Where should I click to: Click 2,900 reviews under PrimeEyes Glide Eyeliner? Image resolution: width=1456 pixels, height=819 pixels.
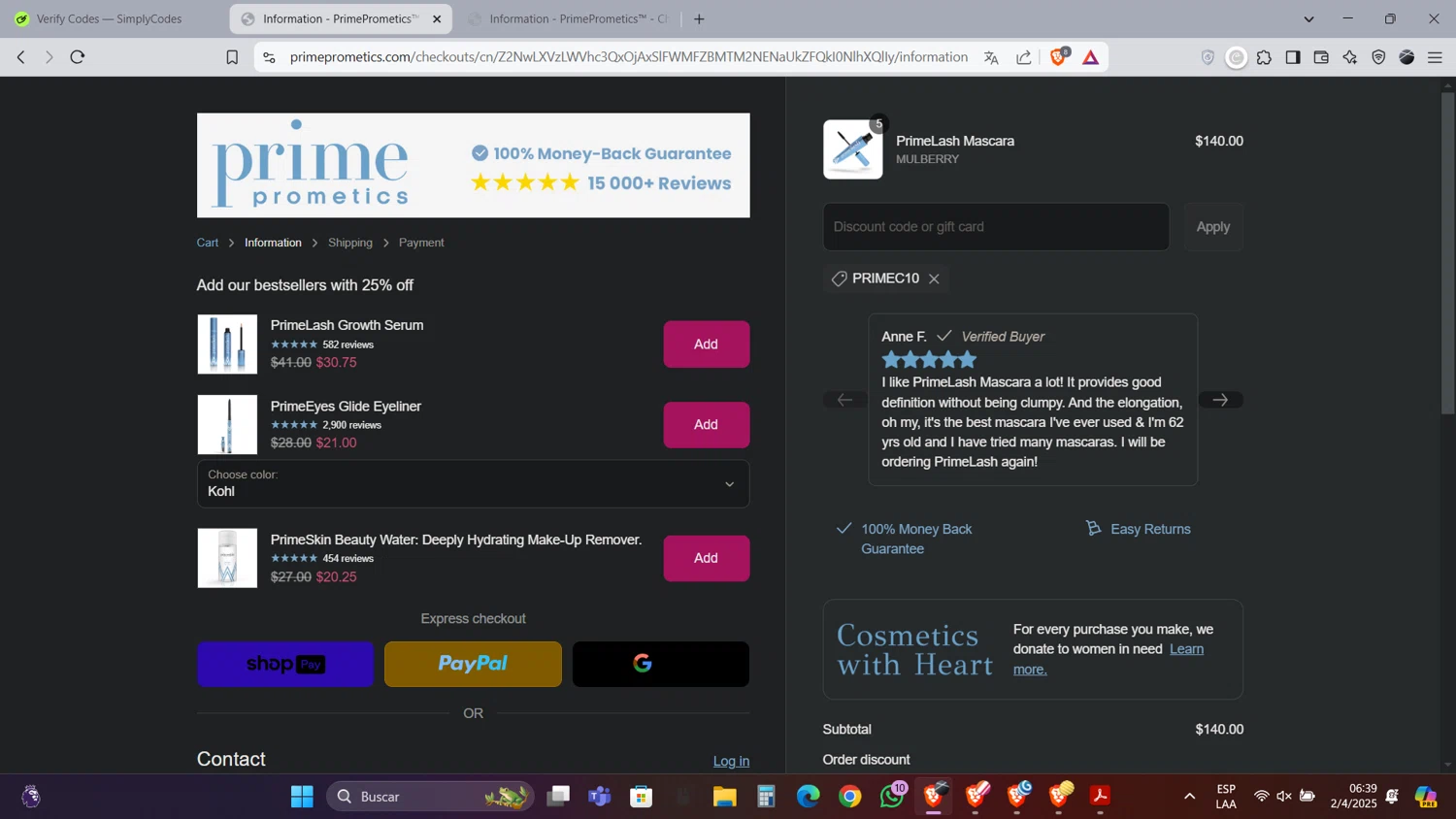click(351, 425)
